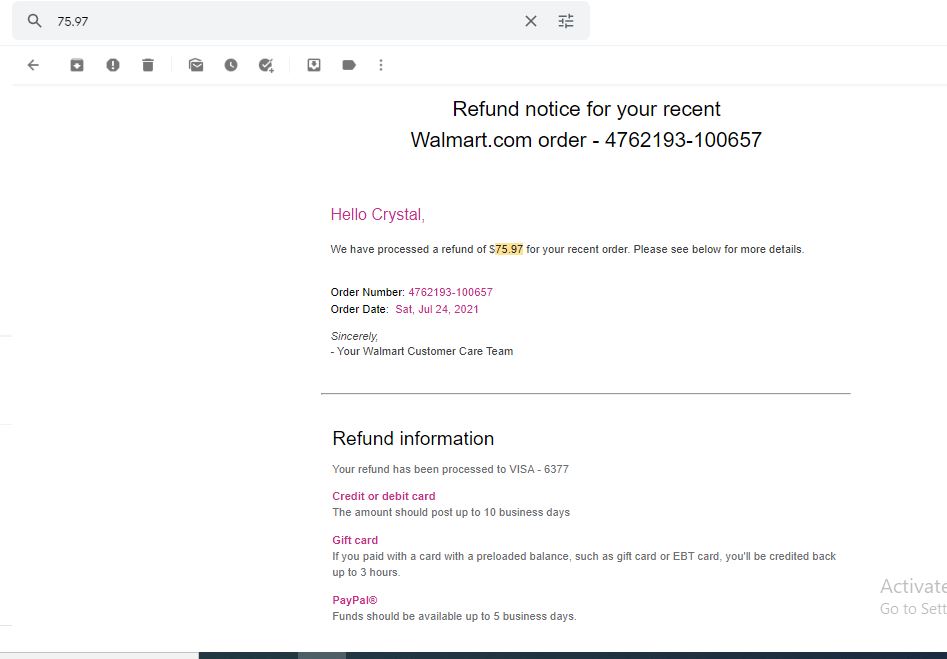The image size is (947, 659).
Task: Report this email as spam
Action: (113, 65)
